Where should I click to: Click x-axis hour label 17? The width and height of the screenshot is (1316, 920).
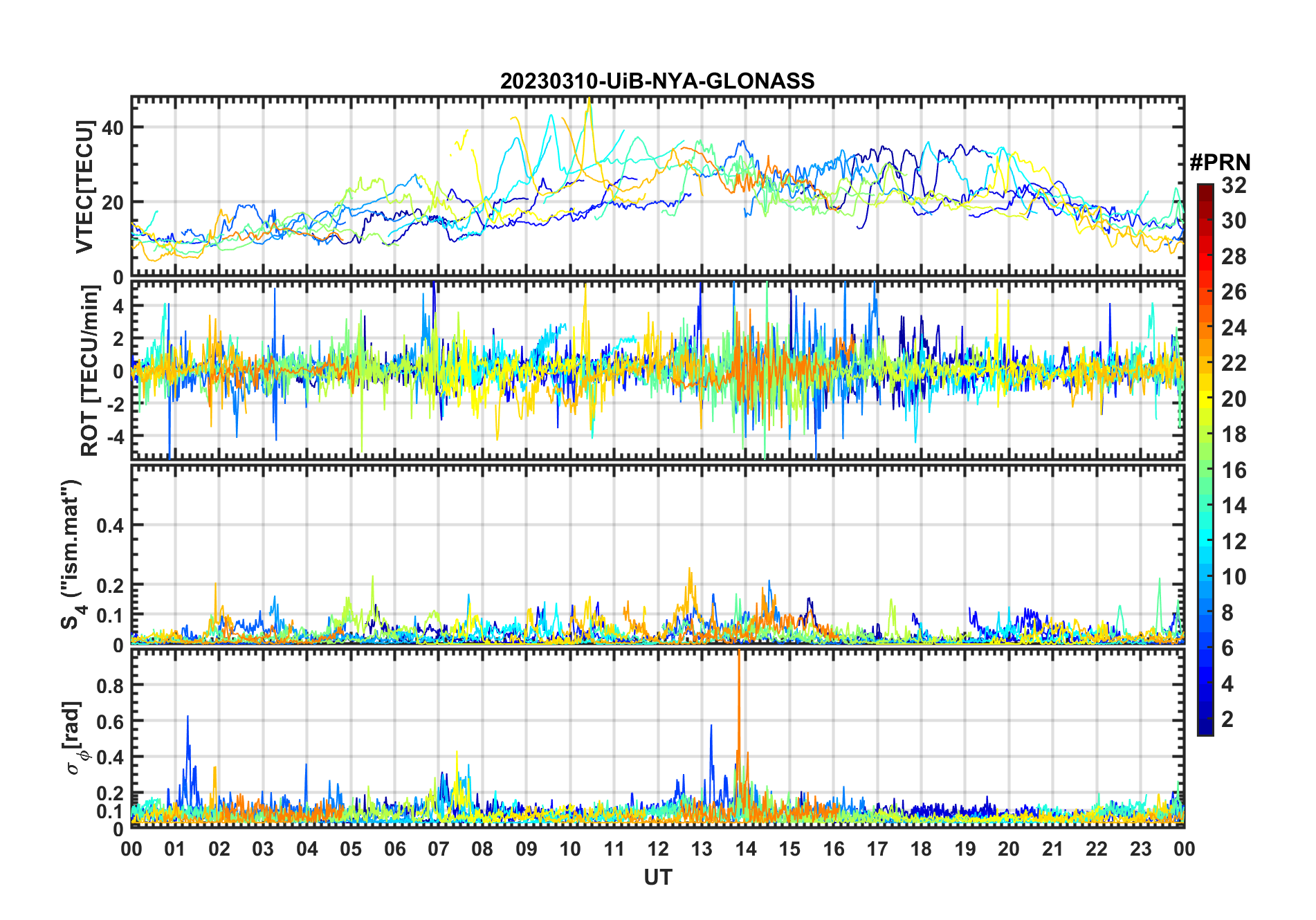point(877,848)
